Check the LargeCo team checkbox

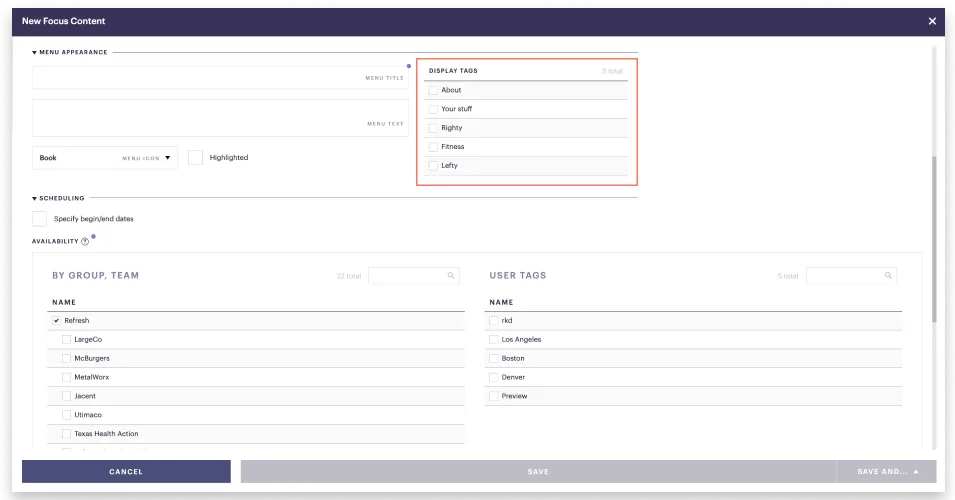[66, 339]
